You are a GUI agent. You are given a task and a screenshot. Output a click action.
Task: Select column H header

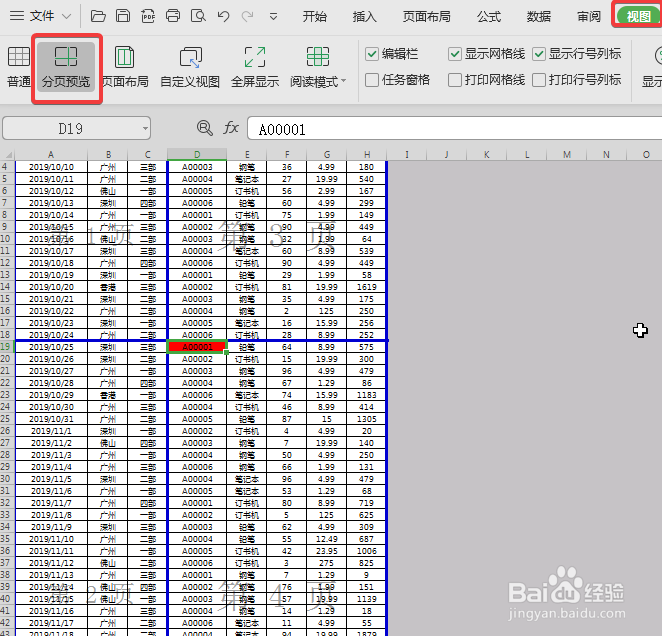pos(367,155)
